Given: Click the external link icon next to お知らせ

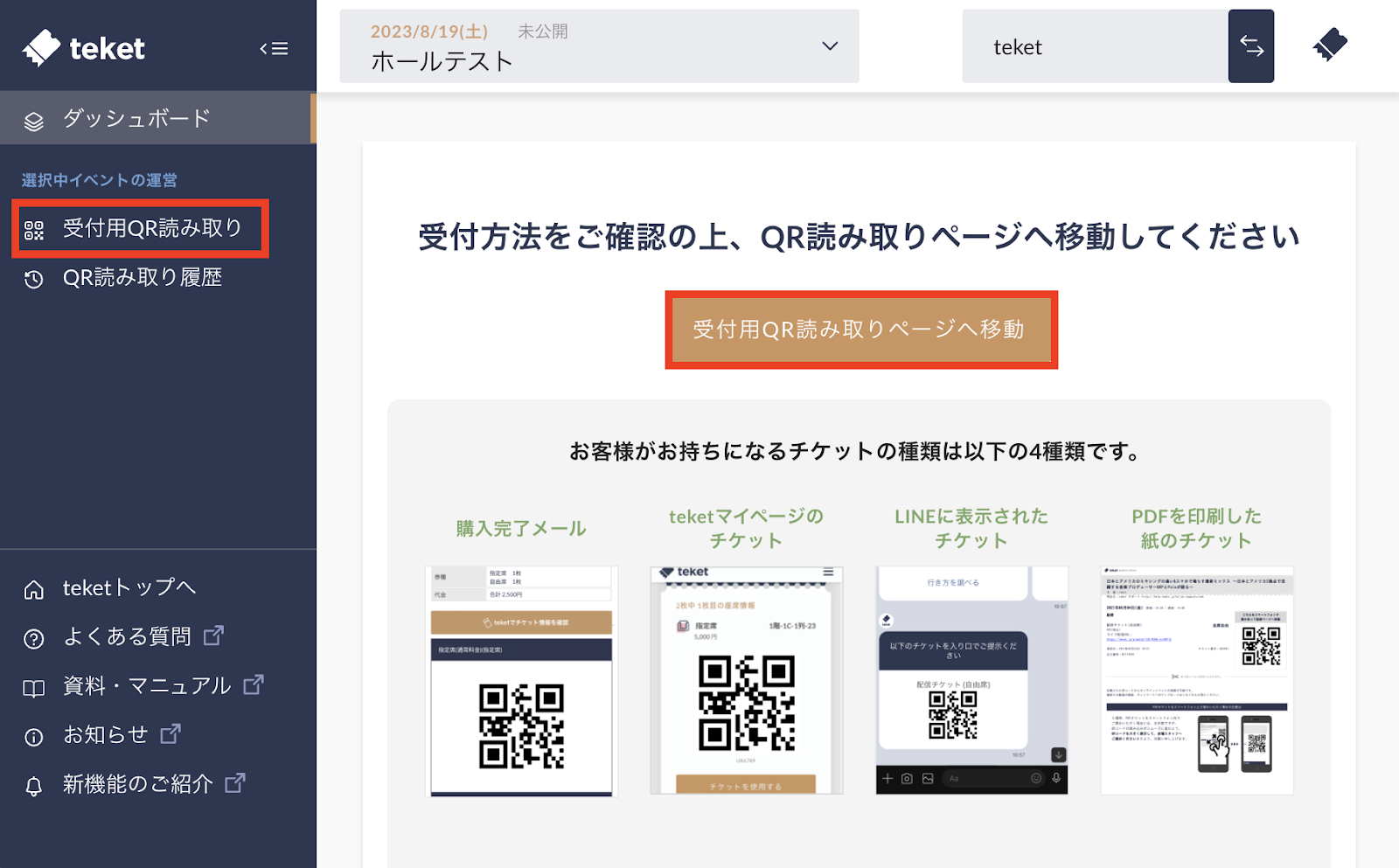Looking at the screenshot, I should click(171, 733).
